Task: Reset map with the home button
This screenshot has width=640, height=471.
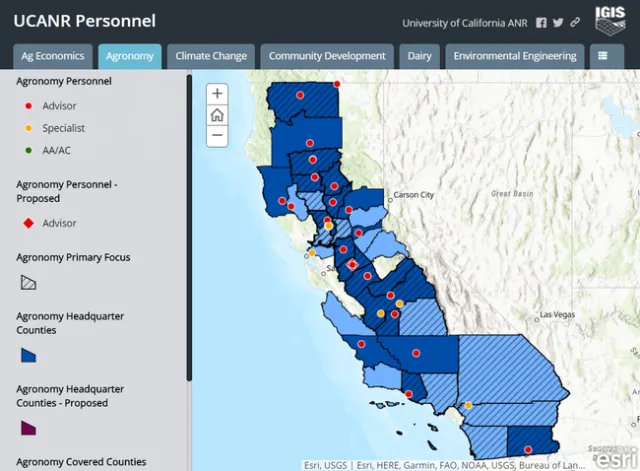Action: (217, 115)
